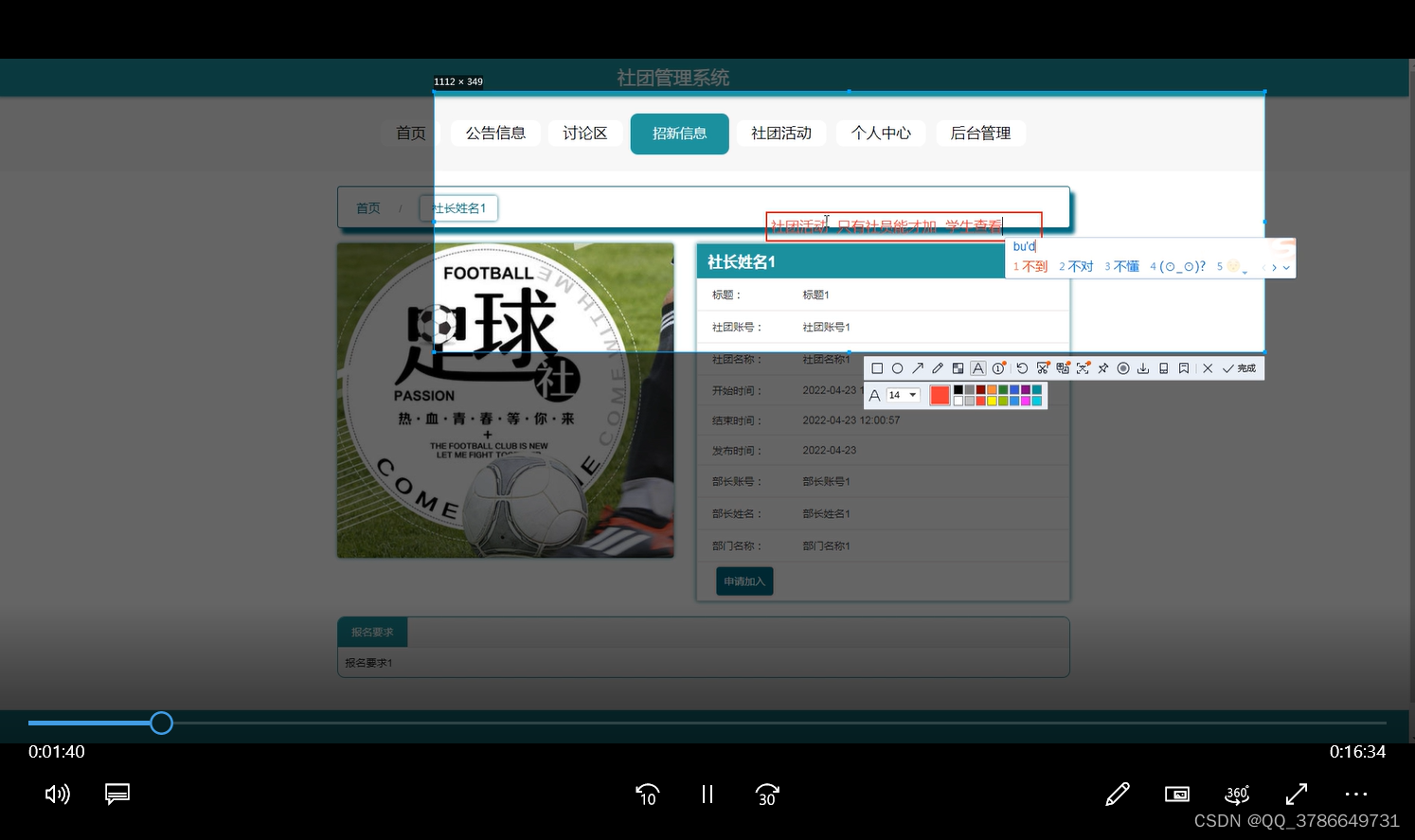1415x840 pixels.
Task: Choose IME candidate 不懂
Action: [1121, 267]
